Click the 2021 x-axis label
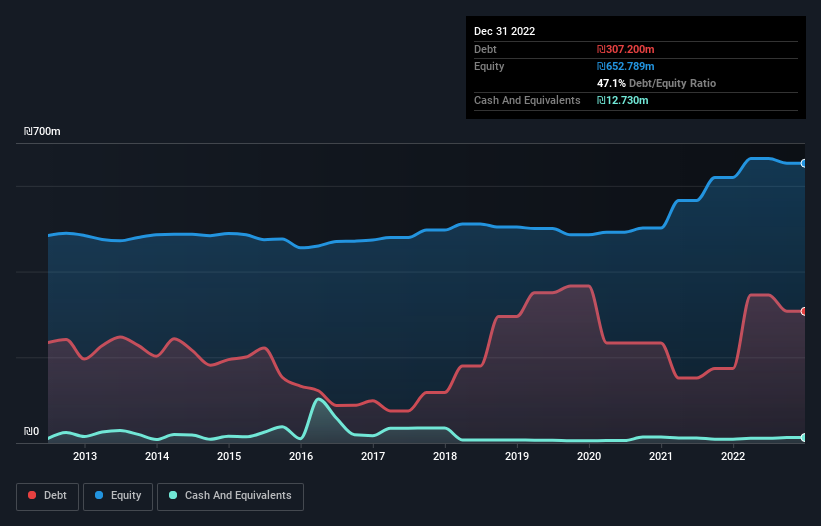The width and height of the screenshot is (821, 526). click(x=661, y=456)
